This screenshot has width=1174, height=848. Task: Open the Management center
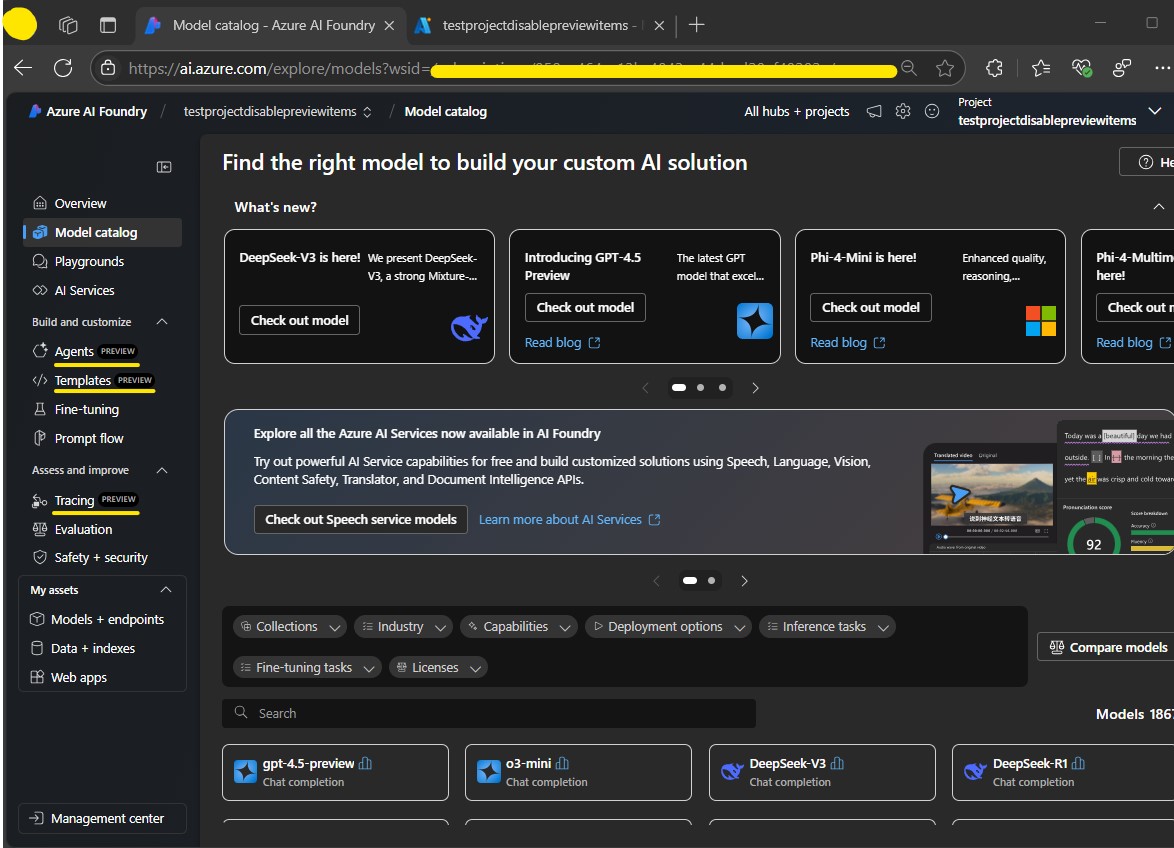click(x=102, y=819)
